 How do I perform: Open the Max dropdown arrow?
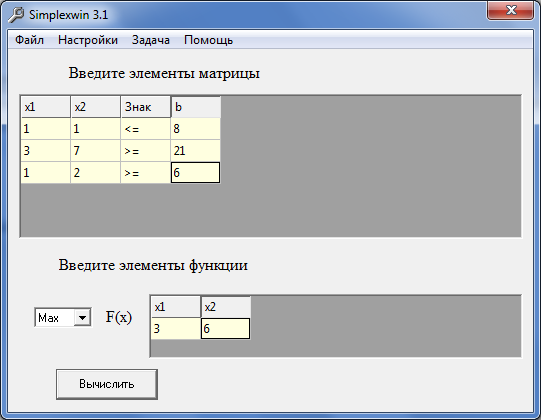82,317
